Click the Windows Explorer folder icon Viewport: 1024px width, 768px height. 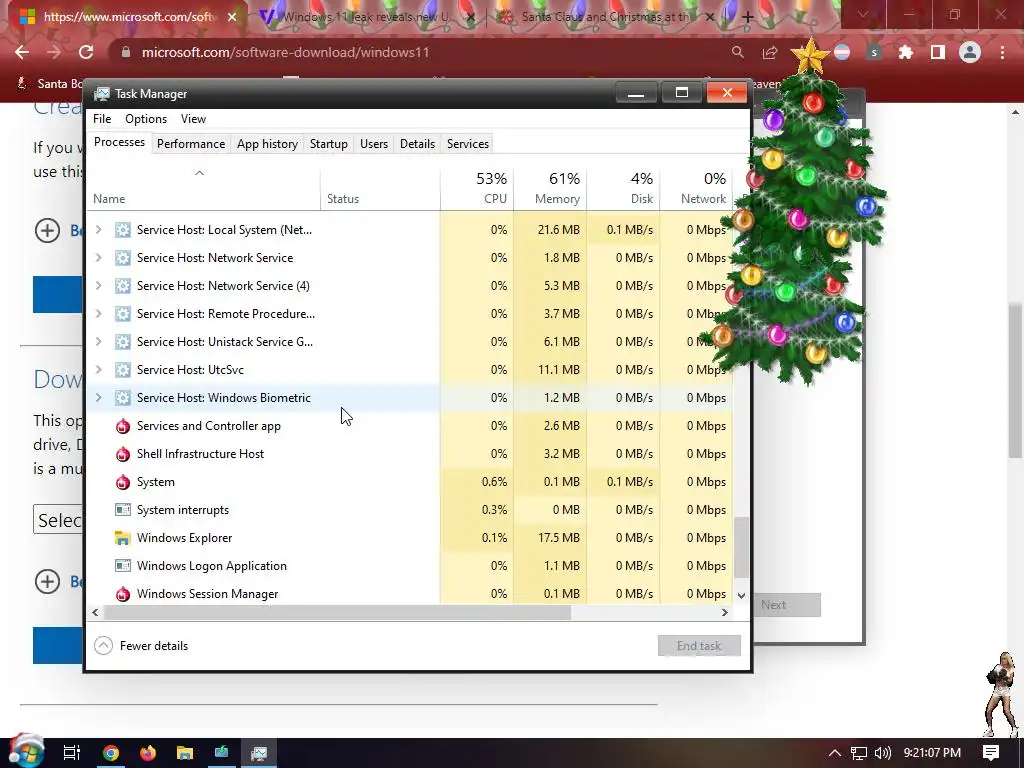[x=123, y=538]
